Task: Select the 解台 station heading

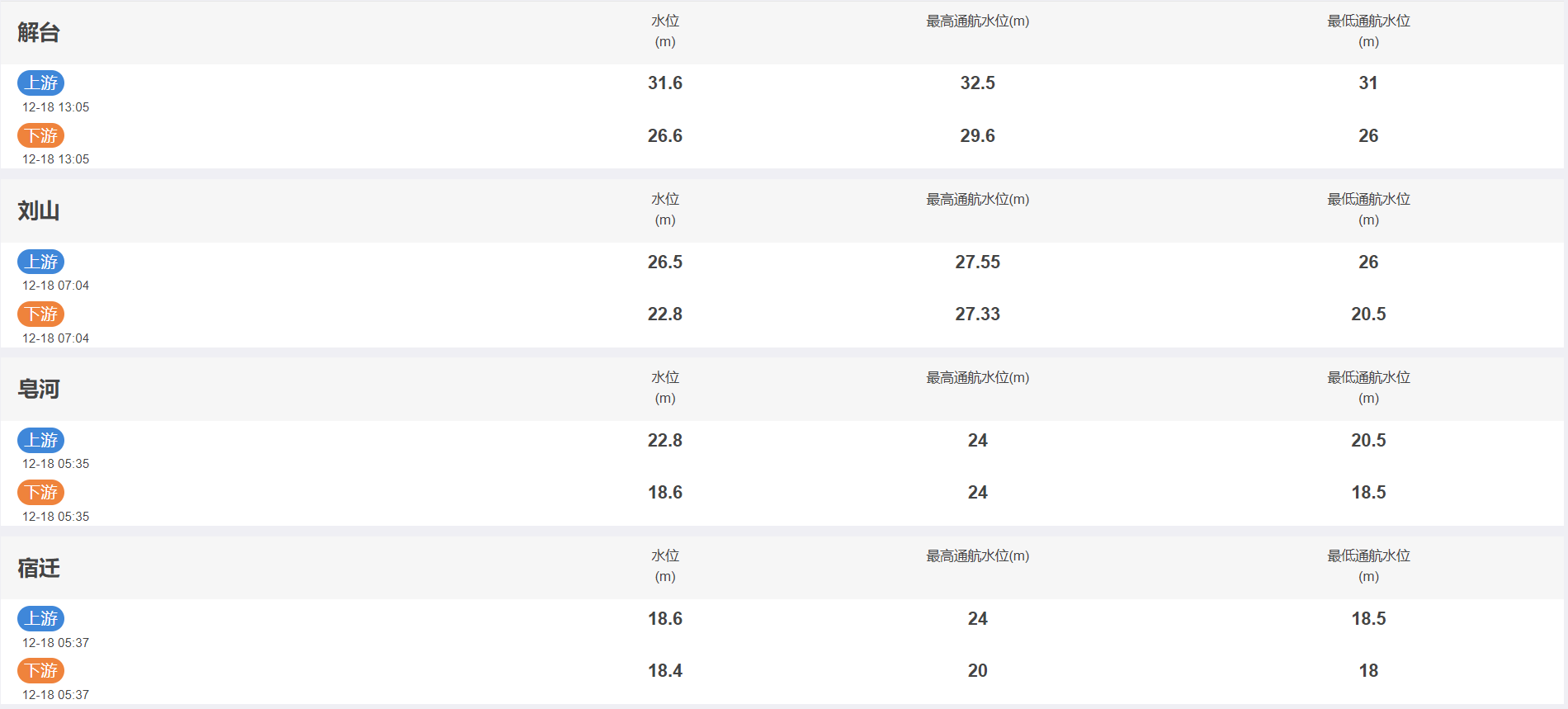Action: (x=39, y=32)
